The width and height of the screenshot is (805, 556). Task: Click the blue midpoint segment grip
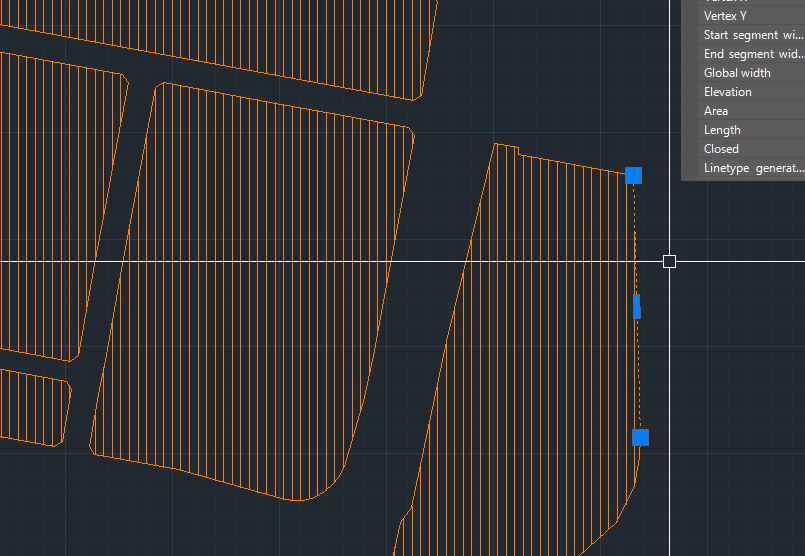[637, 306]
